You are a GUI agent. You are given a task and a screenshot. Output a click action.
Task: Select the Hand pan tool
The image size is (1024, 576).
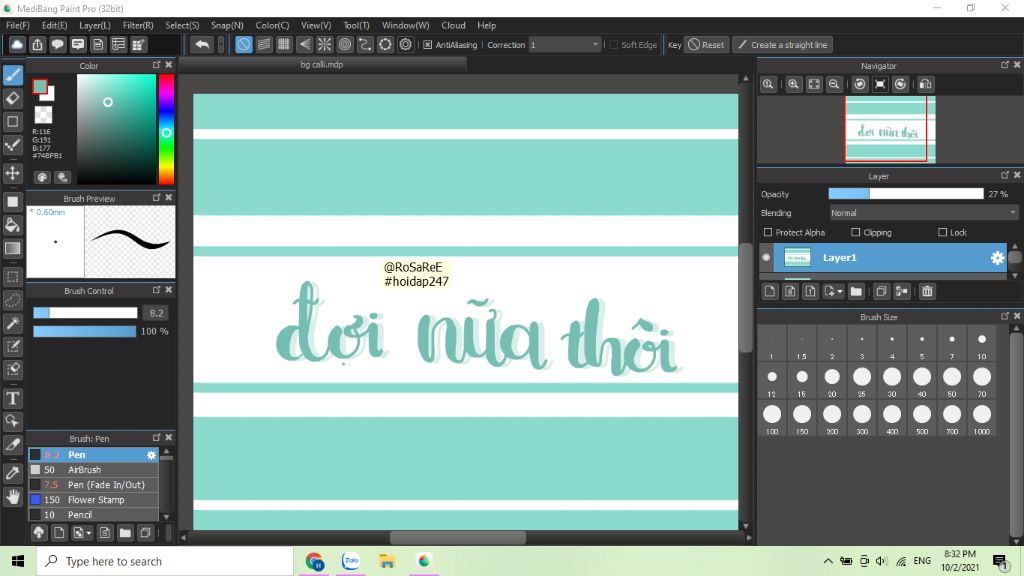point(13,496)
